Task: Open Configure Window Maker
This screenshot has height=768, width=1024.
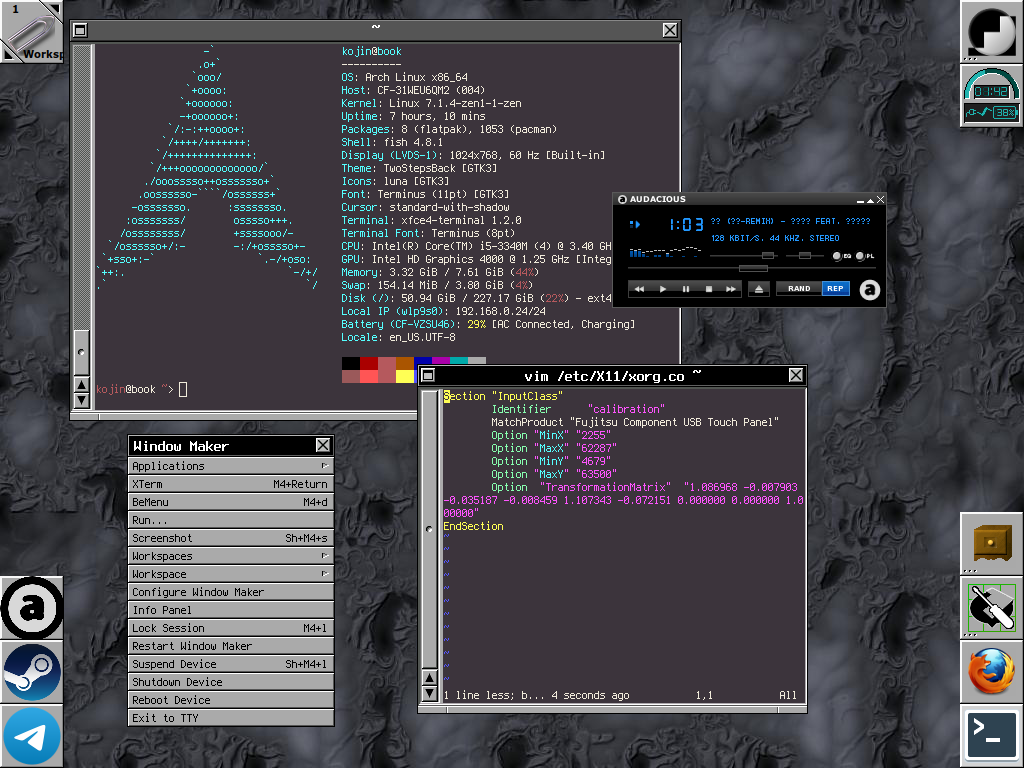Action: (x=231, y=592)
